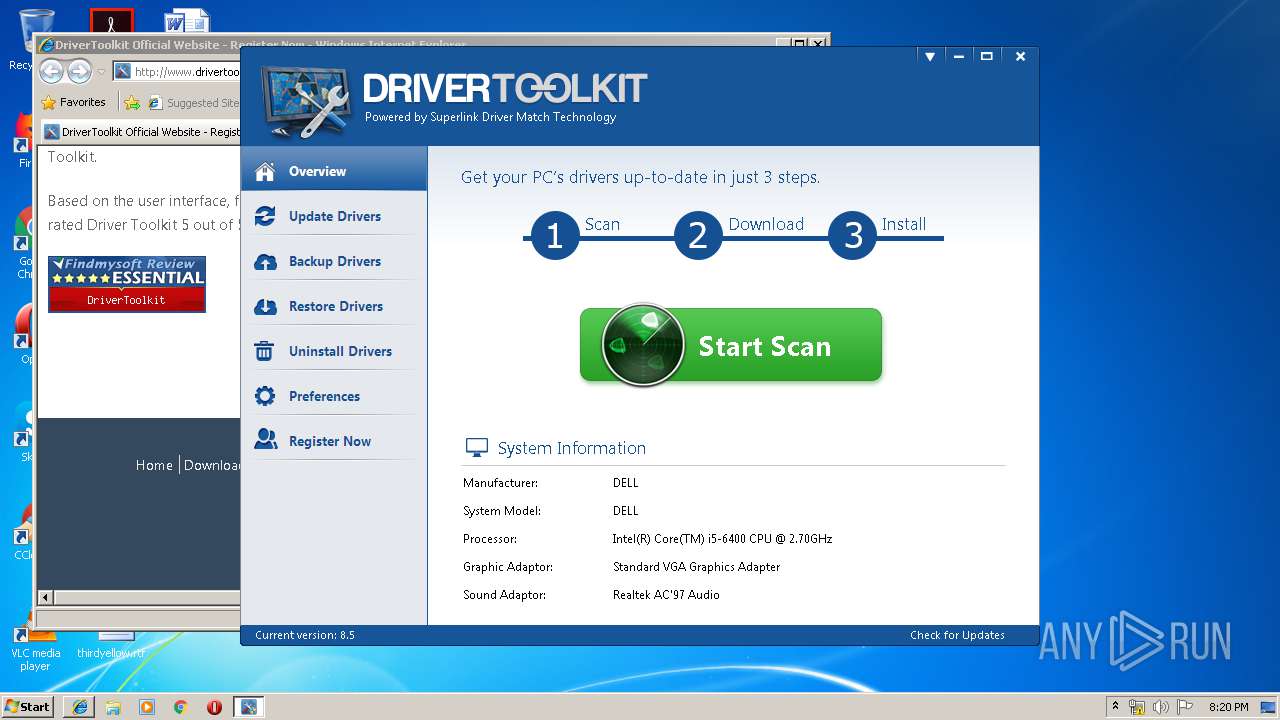Click the Driver Toolkit monitor-and-wrench logo
Viewport: 1280px width, 720px height.
coord(306,102)
